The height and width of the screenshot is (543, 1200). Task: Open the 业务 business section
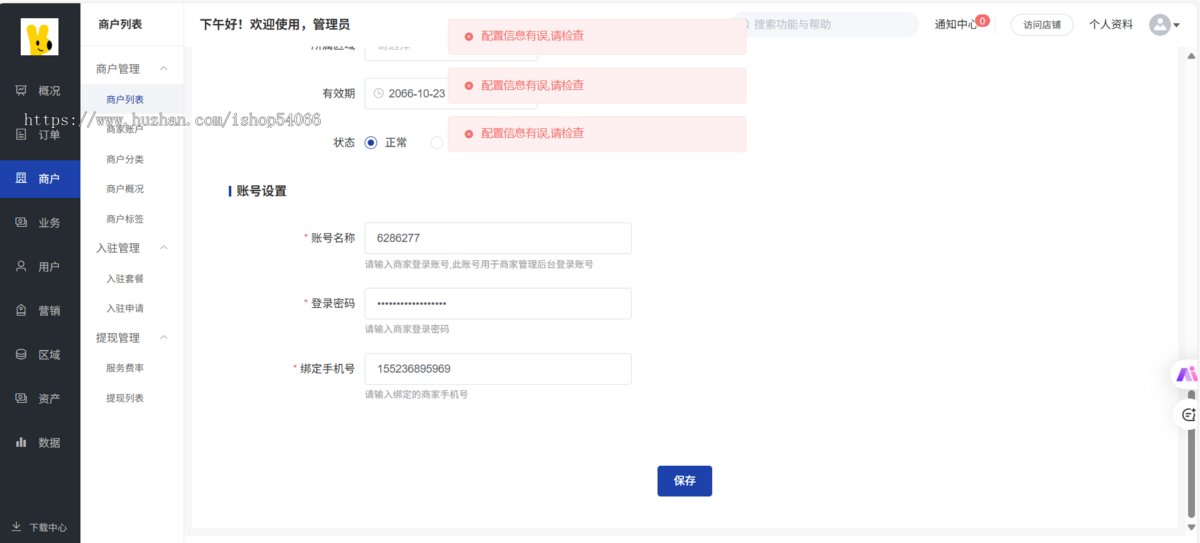[40, 223]
